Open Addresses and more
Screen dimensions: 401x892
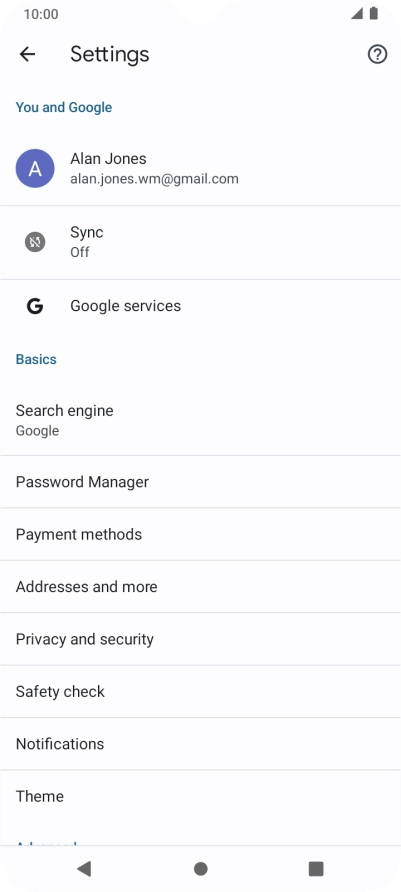click(x=200, y=587)
